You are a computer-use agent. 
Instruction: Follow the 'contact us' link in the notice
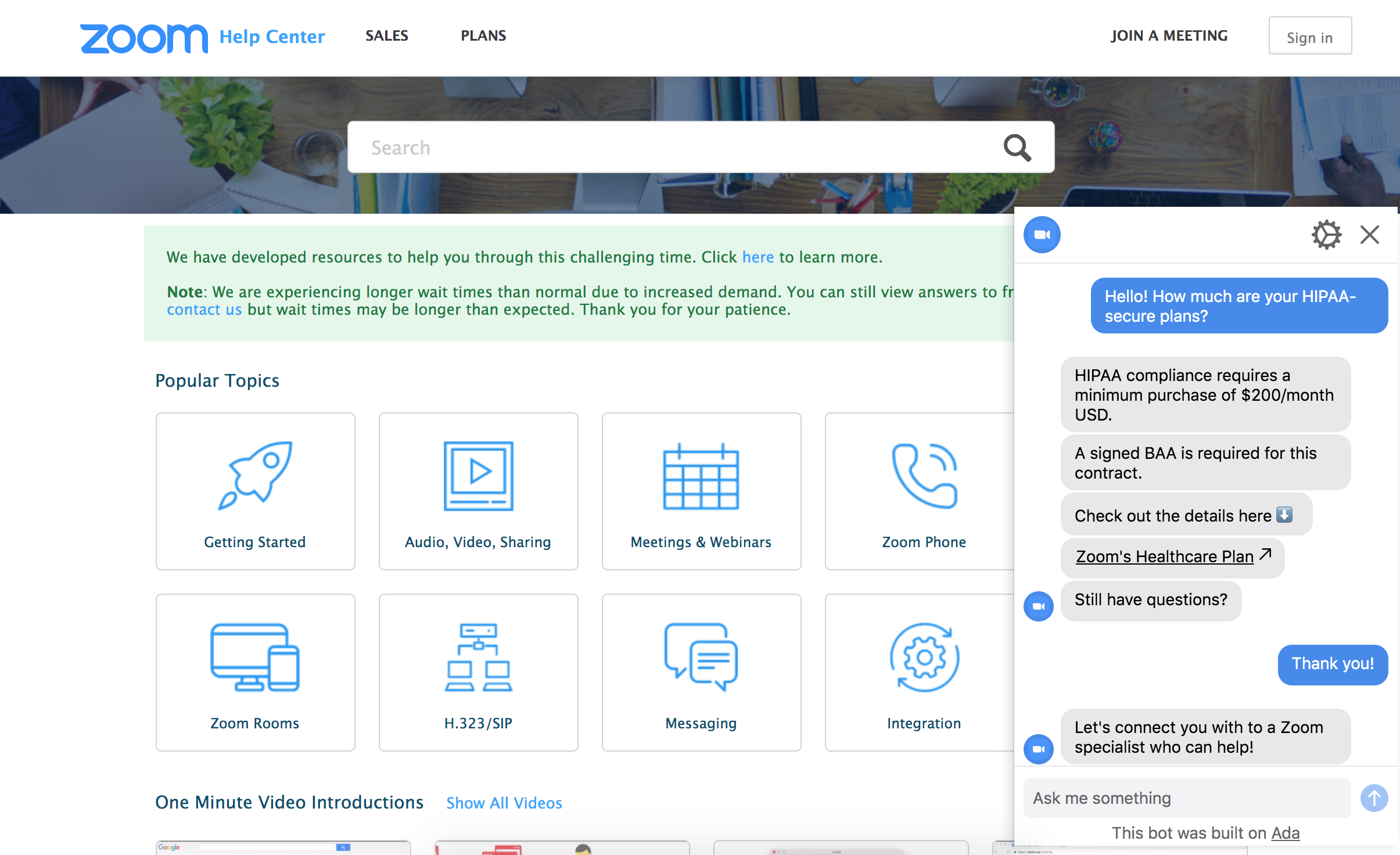(x=204, y=309)
